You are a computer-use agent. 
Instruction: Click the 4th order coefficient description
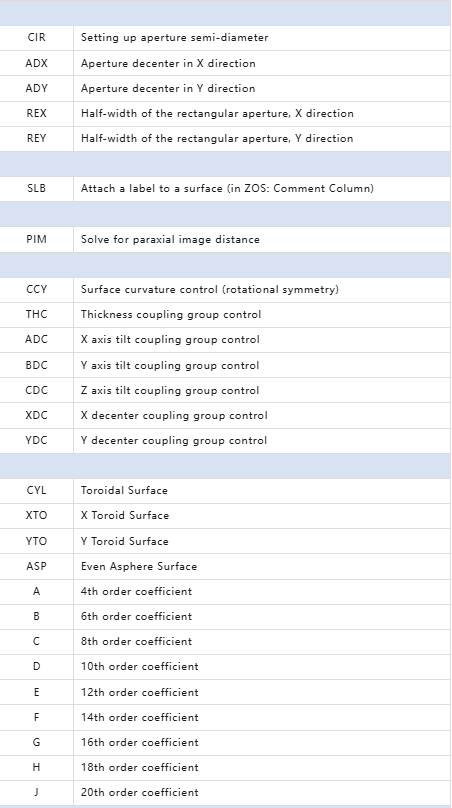(x=136, y=592)
